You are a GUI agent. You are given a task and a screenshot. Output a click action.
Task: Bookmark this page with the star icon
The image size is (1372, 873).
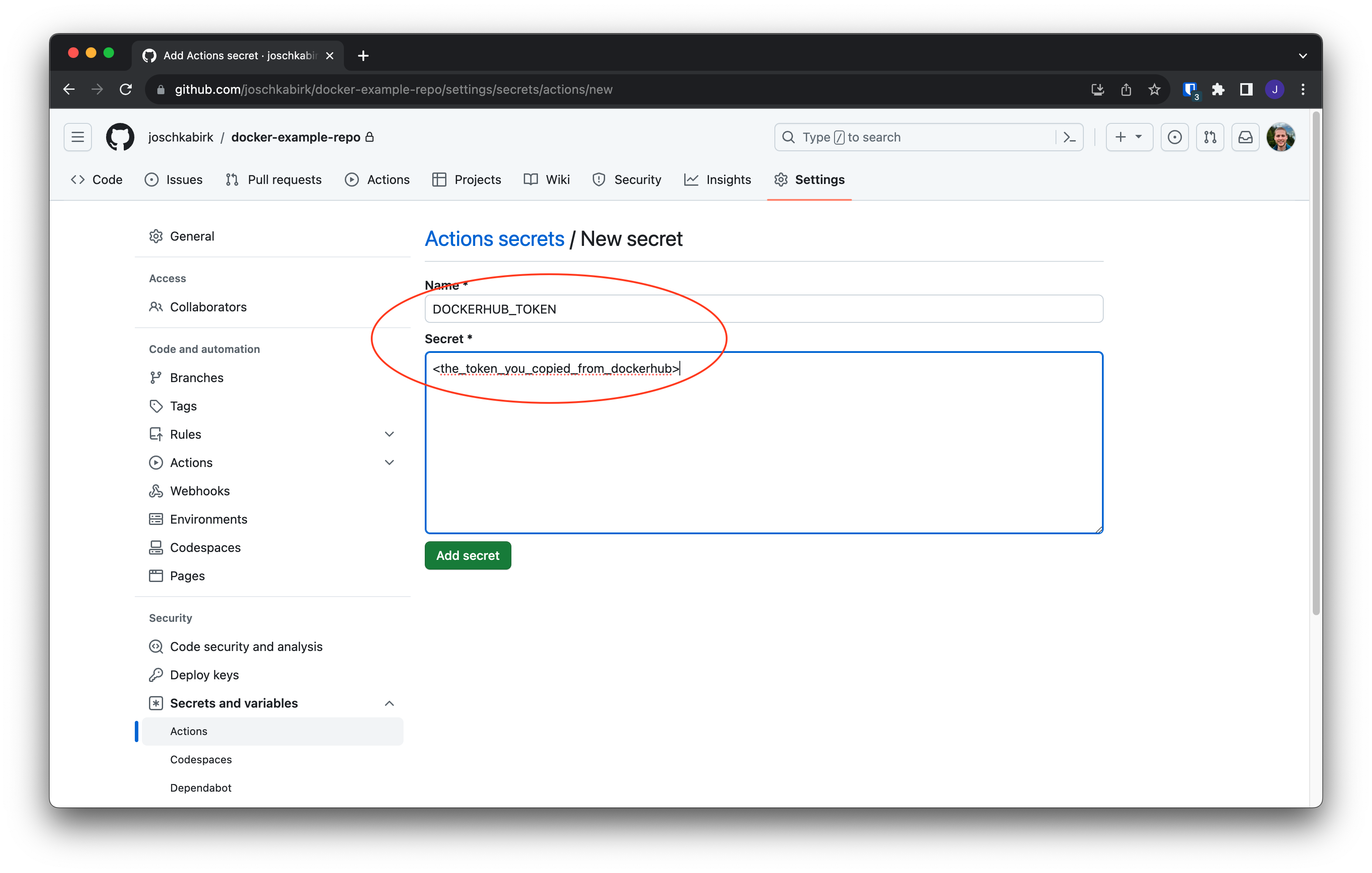tap(1155, 89)
